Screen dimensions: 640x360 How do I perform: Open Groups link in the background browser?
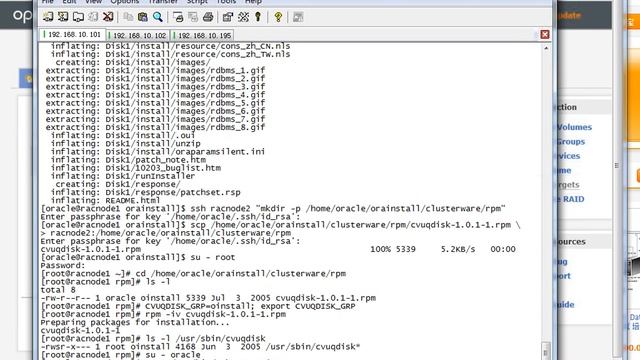point(571,142)
